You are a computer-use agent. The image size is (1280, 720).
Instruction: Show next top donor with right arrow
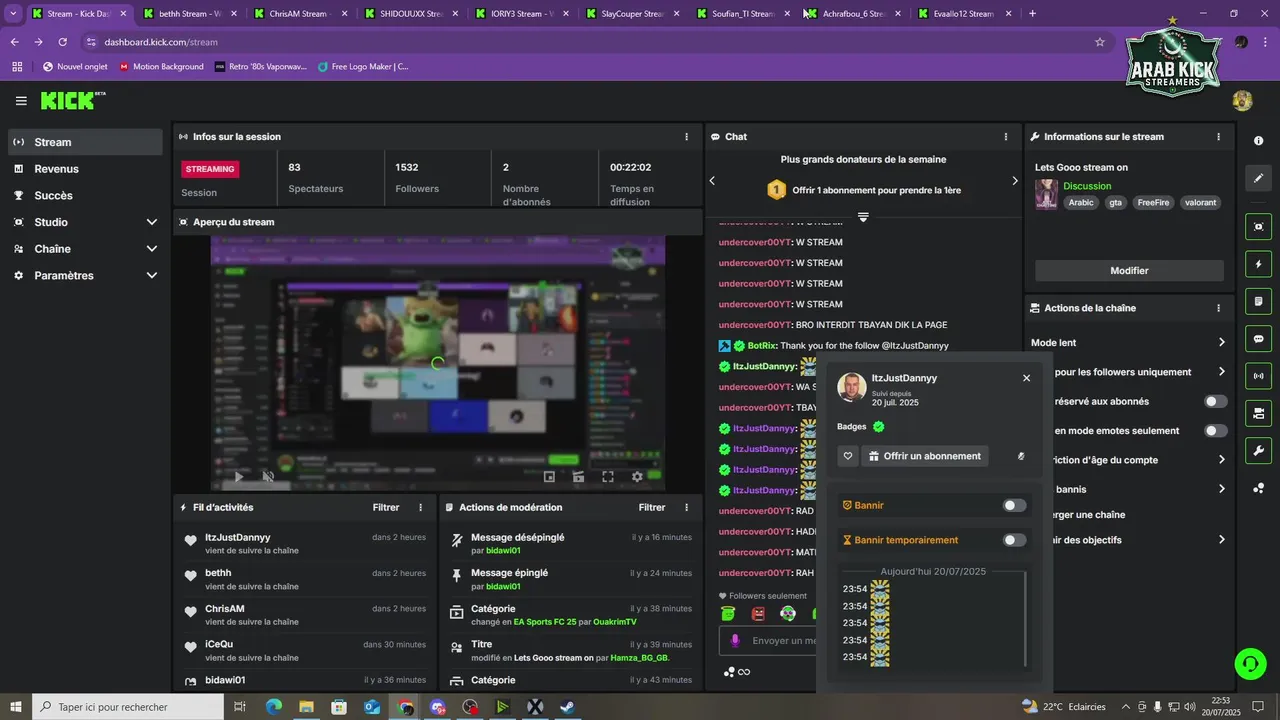click(1014, 181)
